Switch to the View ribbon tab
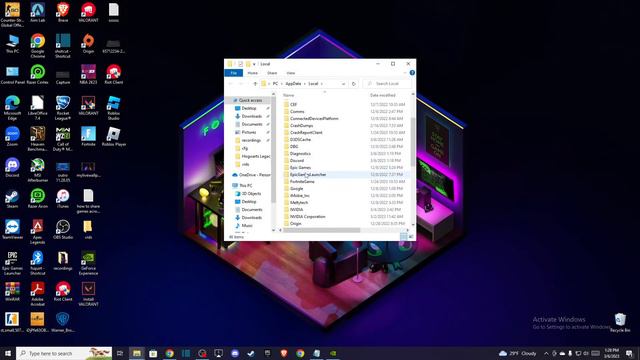Screen dimensions: 640x360 coord(291,73)
